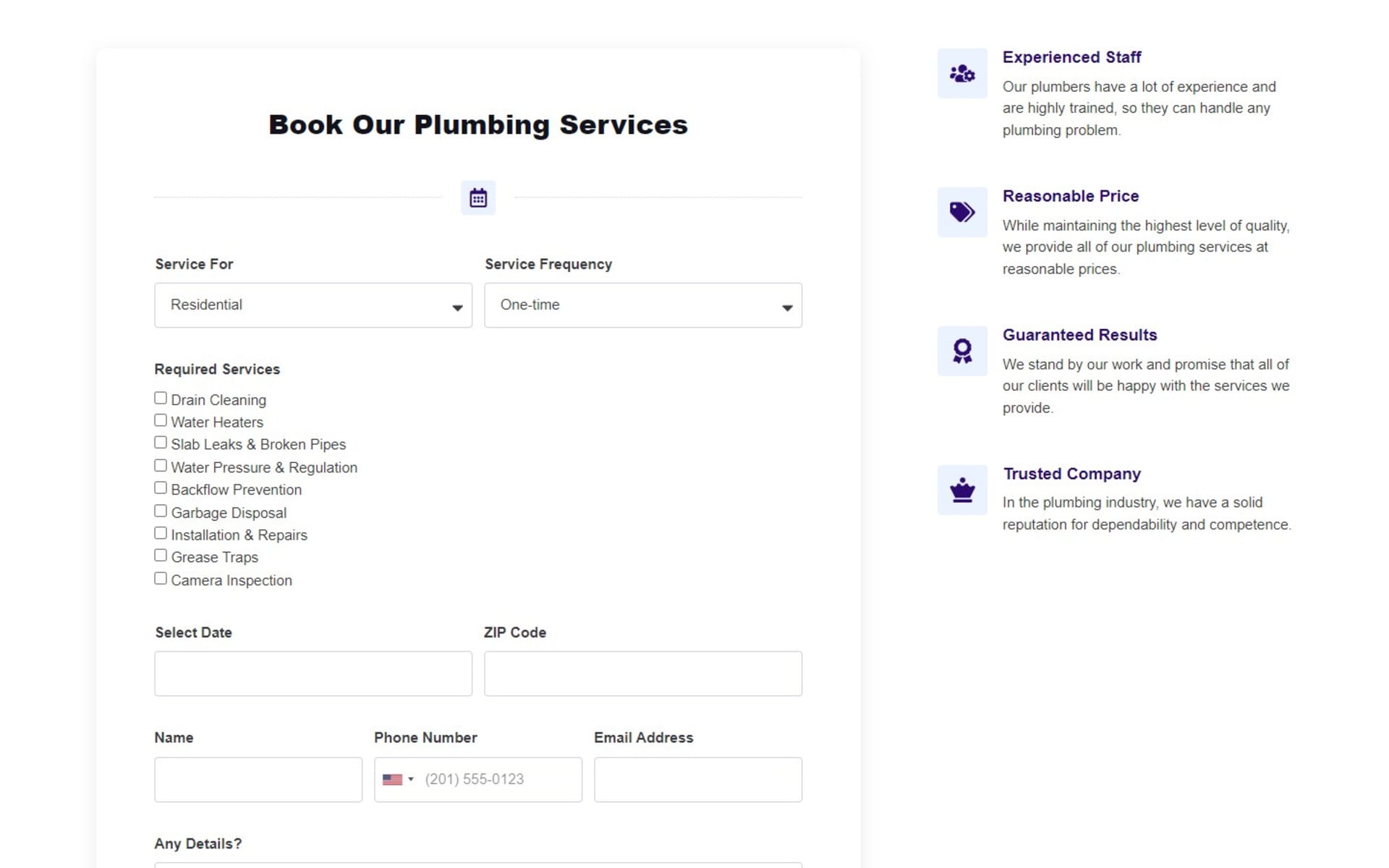Focus the ZIP Code field
The image size is (1389, 868).
pyautogui.click(x=643, y=673)
